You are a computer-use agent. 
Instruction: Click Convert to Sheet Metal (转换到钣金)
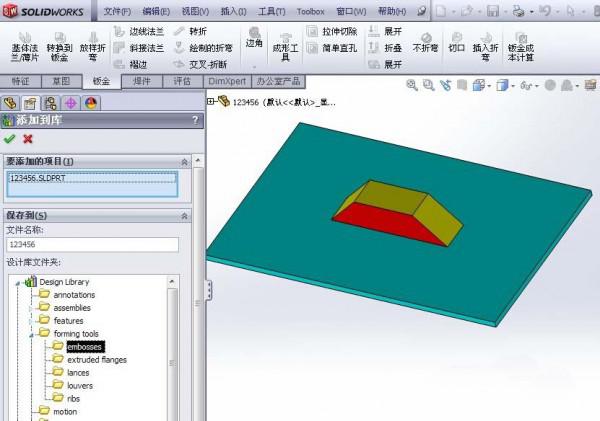tap(59, 47)
